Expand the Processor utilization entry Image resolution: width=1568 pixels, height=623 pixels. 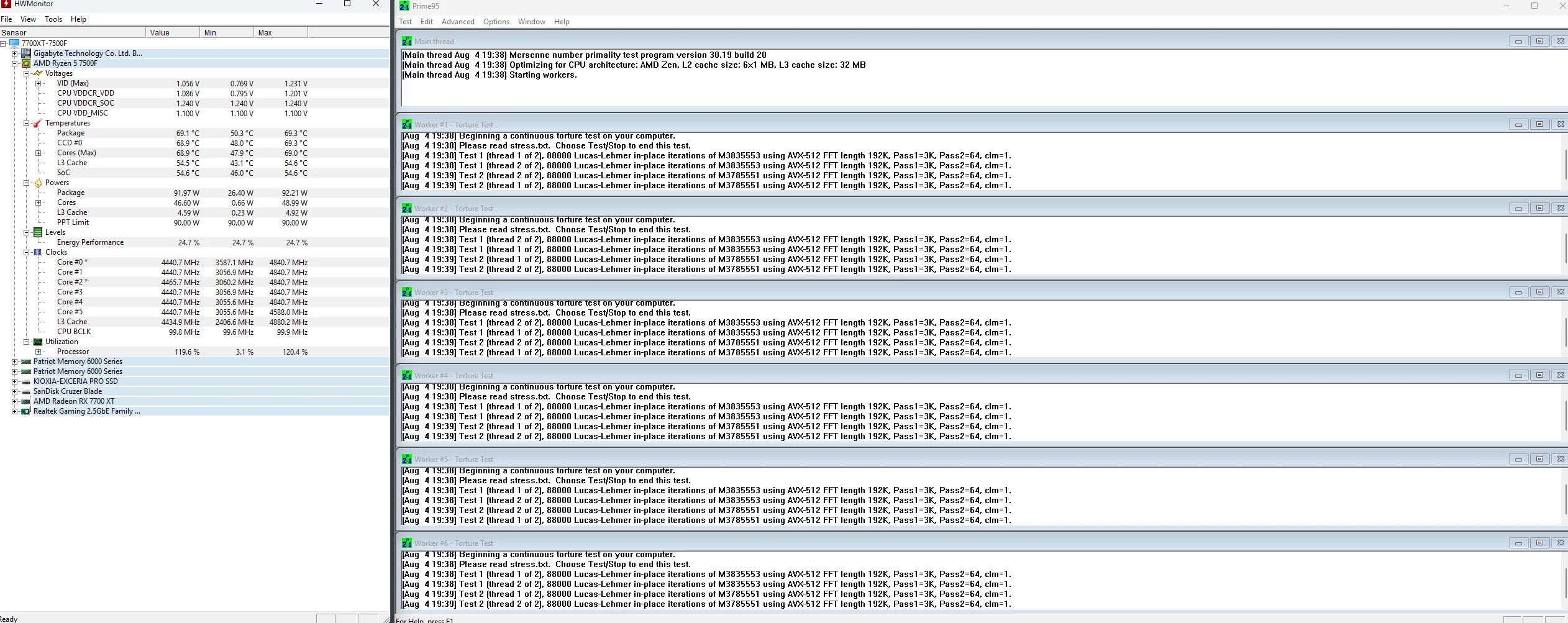point(39,352)
